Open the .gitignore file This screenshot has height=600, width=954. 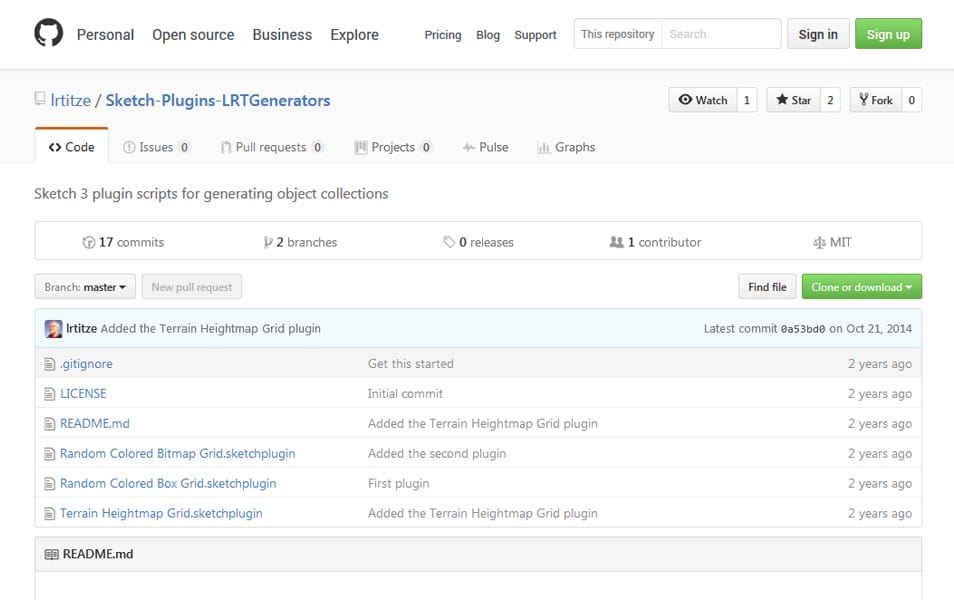[86, 364]
